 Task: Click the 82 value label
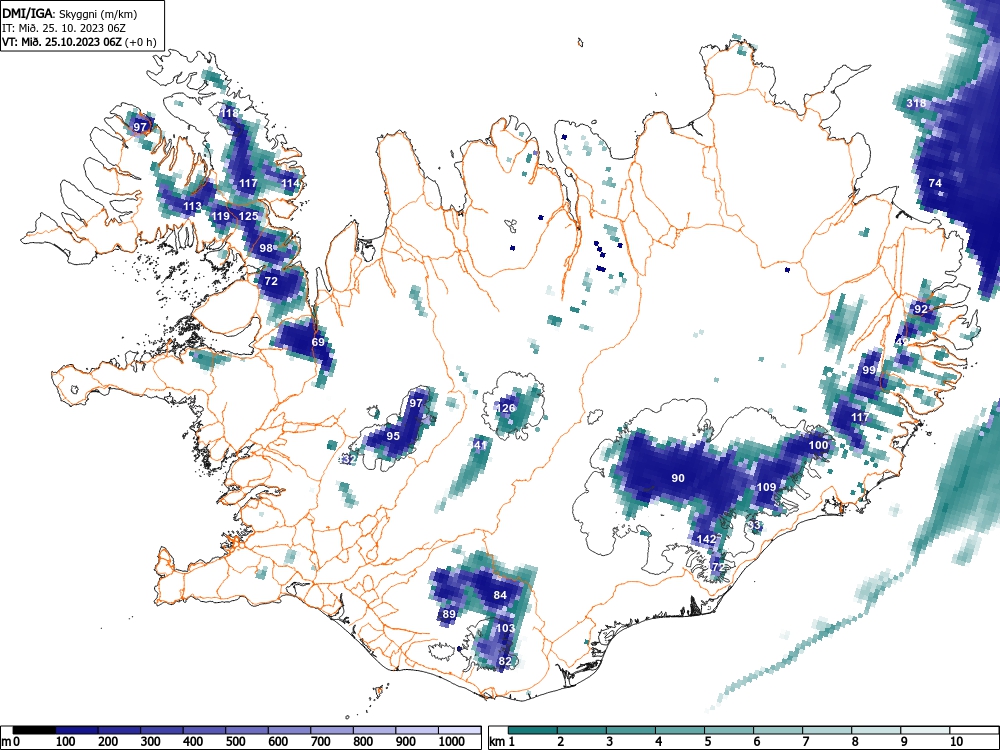(x=504, y=661)
